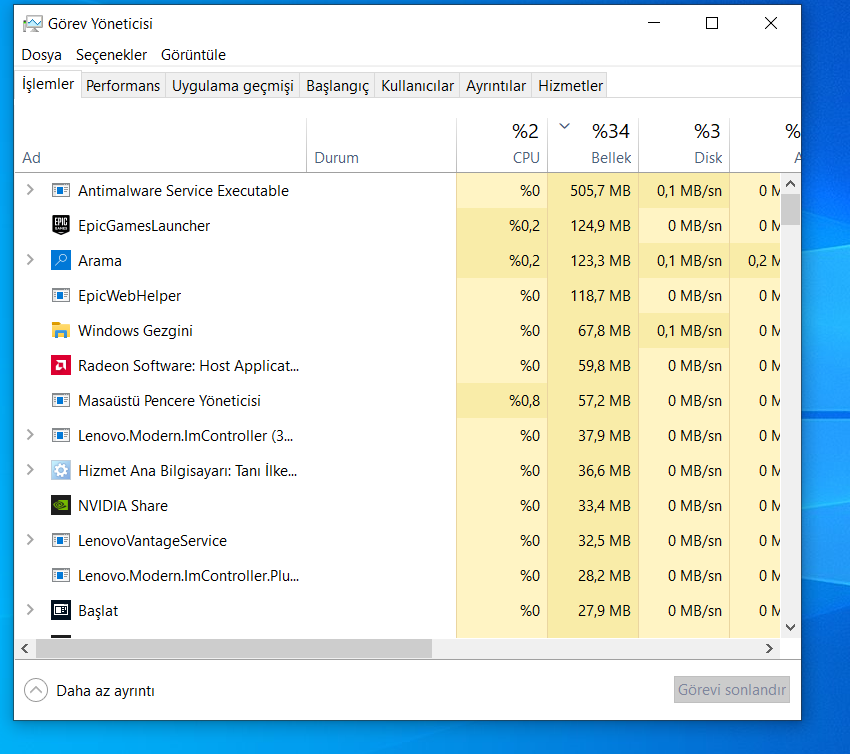The image size is (850, 754).
Task: Click the 32,5 MB memory value
Action: coord(604,541)
